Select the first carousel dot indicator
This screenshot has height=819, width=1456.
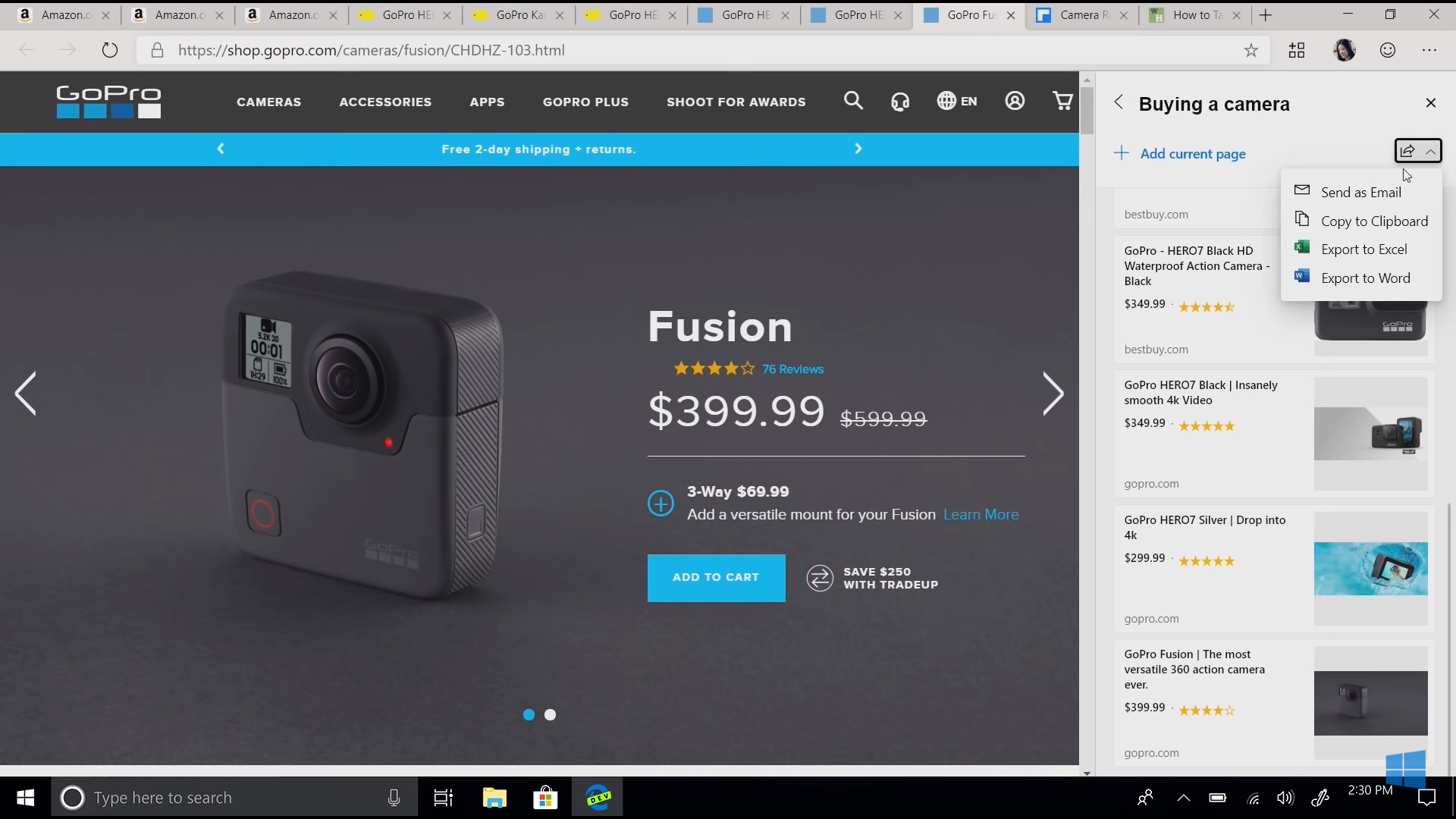(529, 714)
